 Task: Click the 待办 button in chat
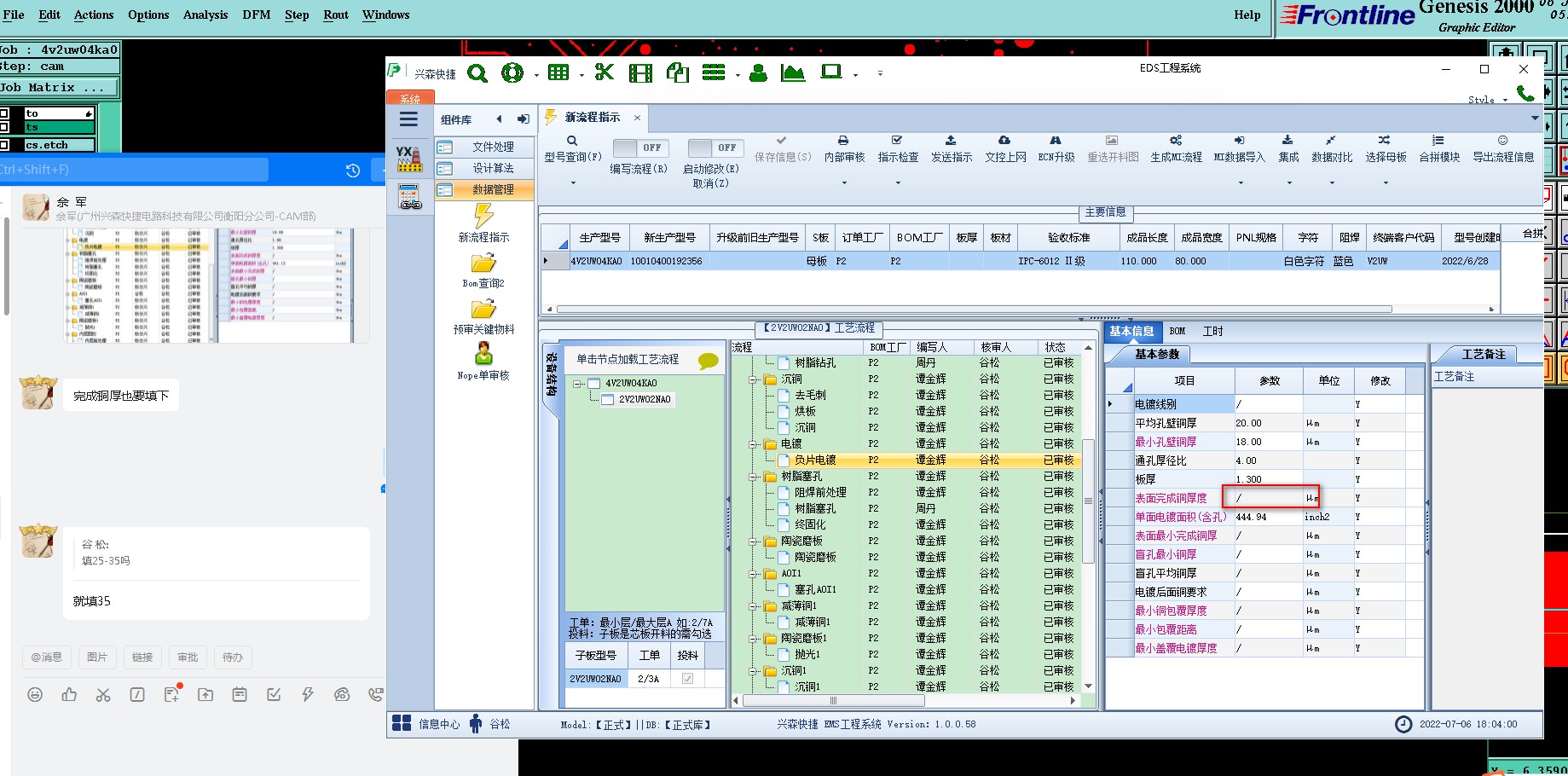click(233, 657)
